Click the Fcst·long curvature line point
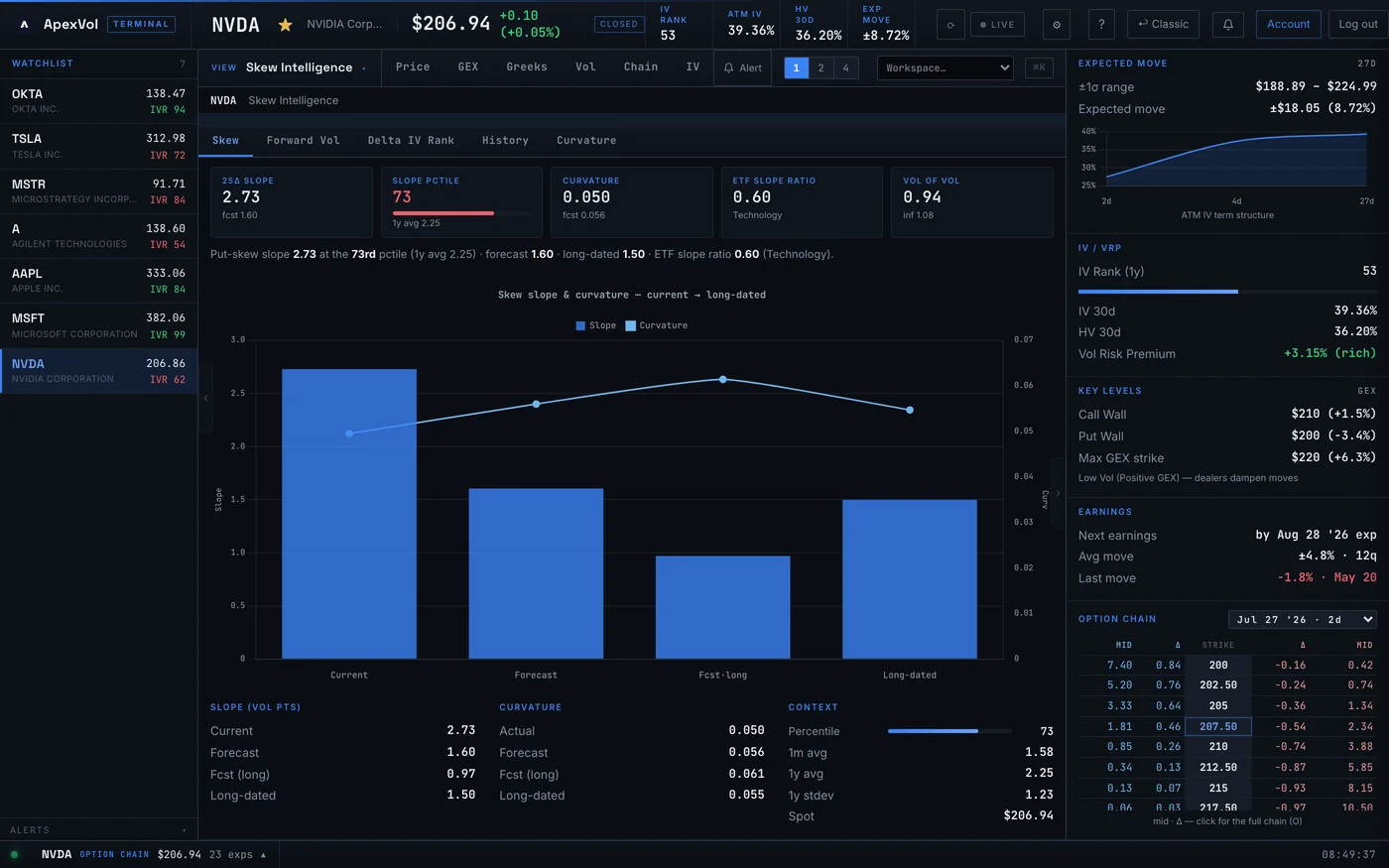Image resolution: width=1389 pixels, height=868 pixels. point(722,379)
